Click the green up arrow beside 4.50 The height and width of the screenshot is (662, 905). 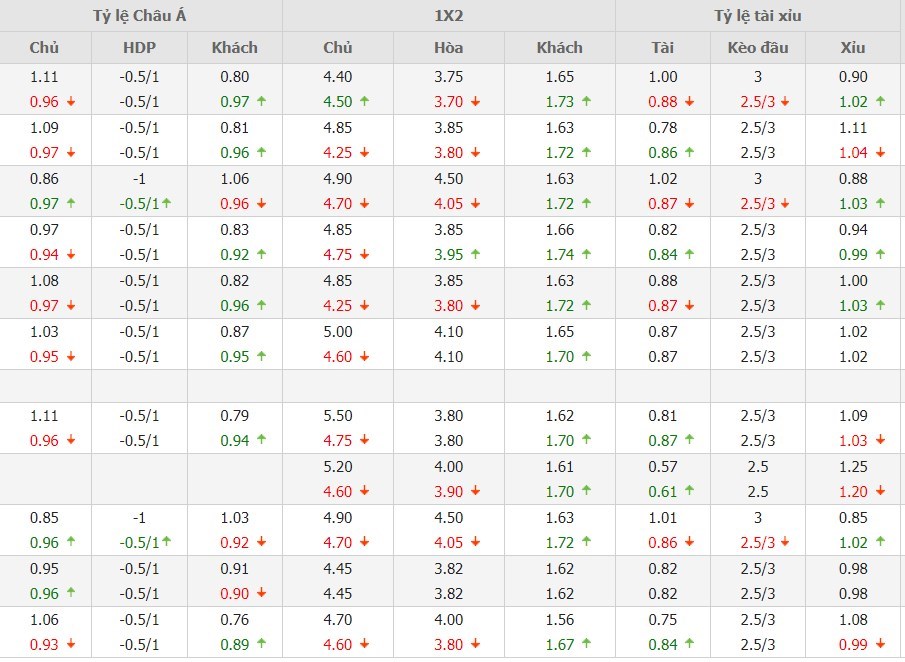point(365,101)
